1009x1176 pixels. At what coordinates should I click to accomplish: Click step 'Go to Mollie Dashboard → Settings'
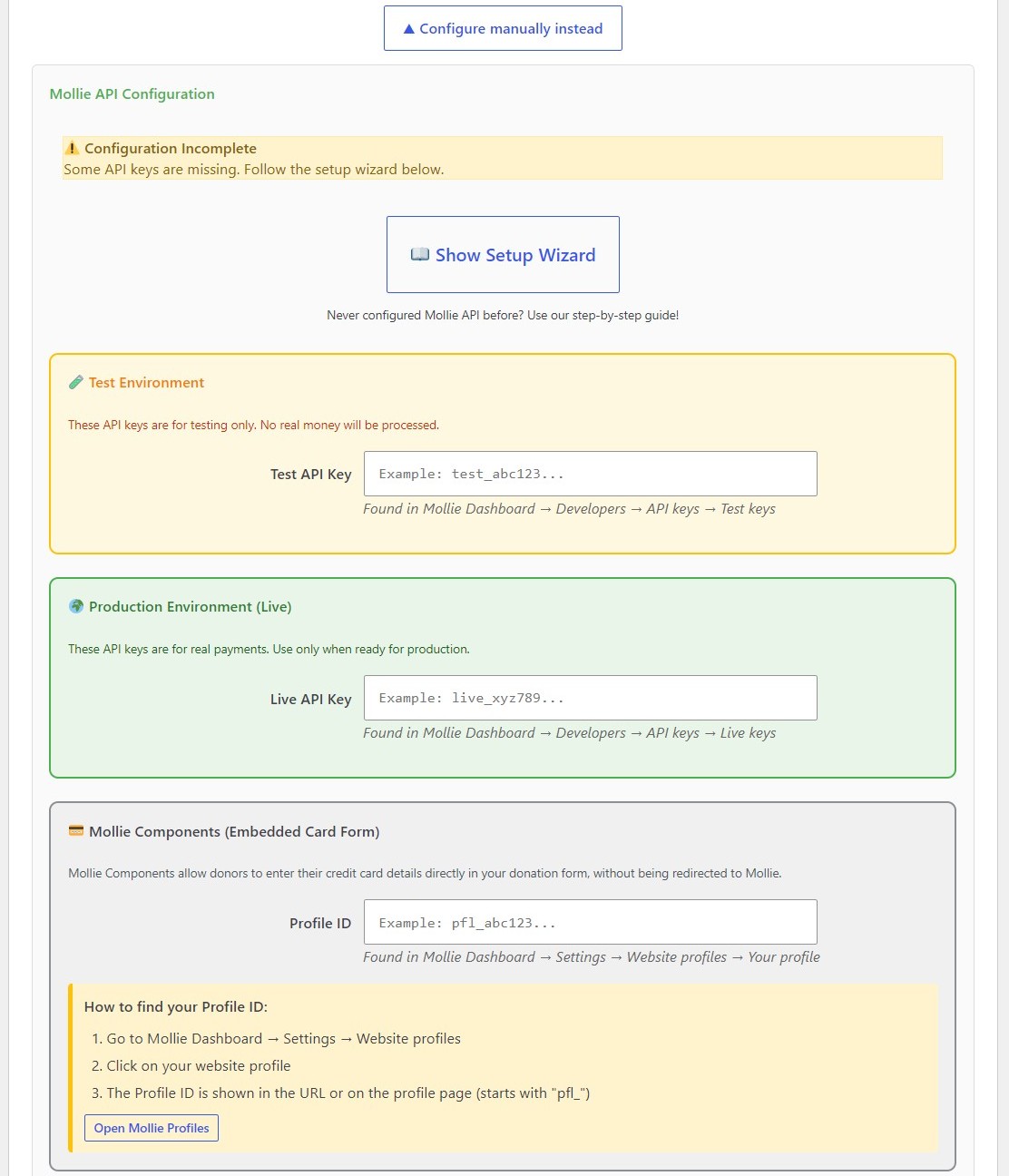283,1038
